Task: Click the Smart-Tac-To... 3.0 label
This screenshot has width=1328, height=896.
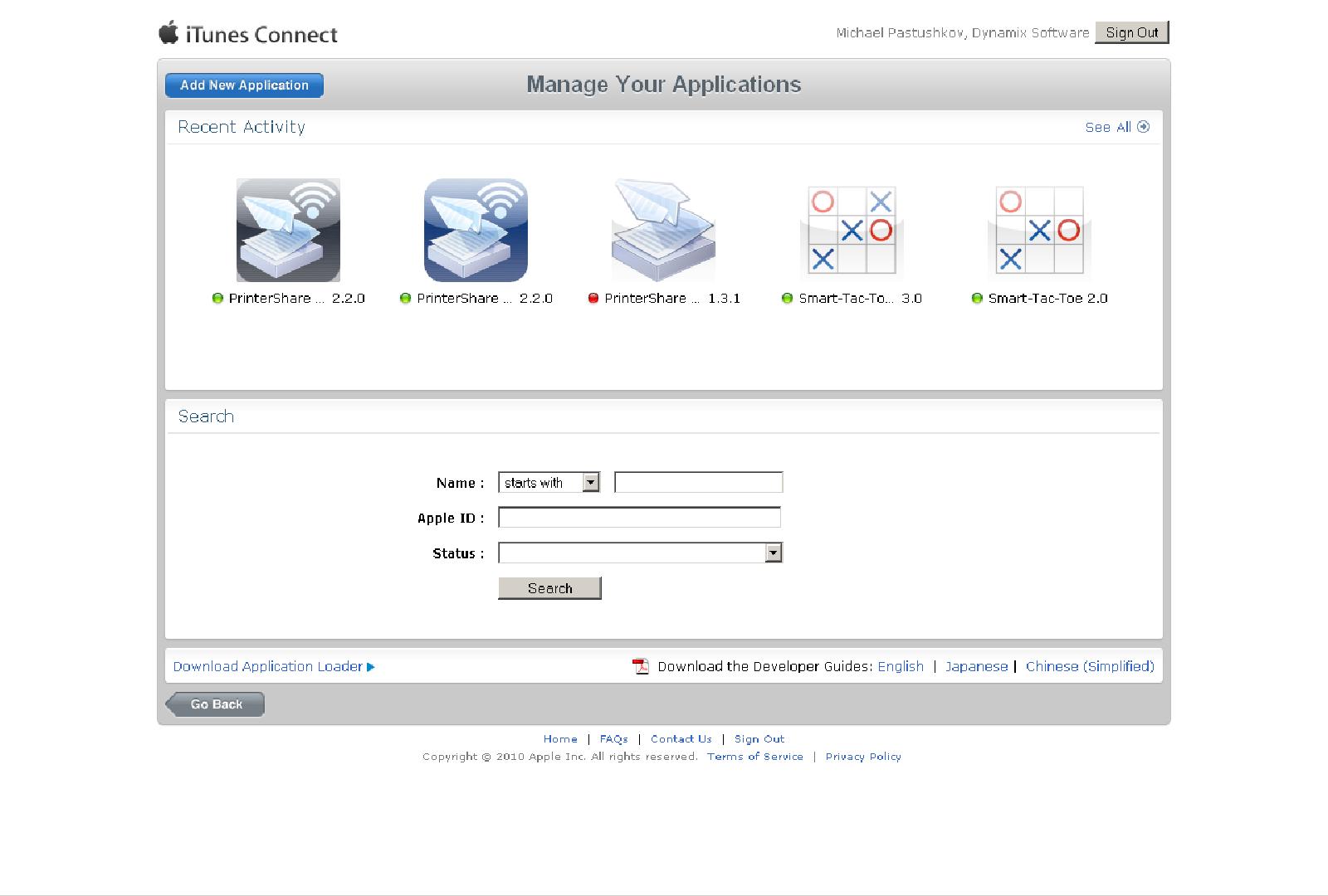Action: 860,299
